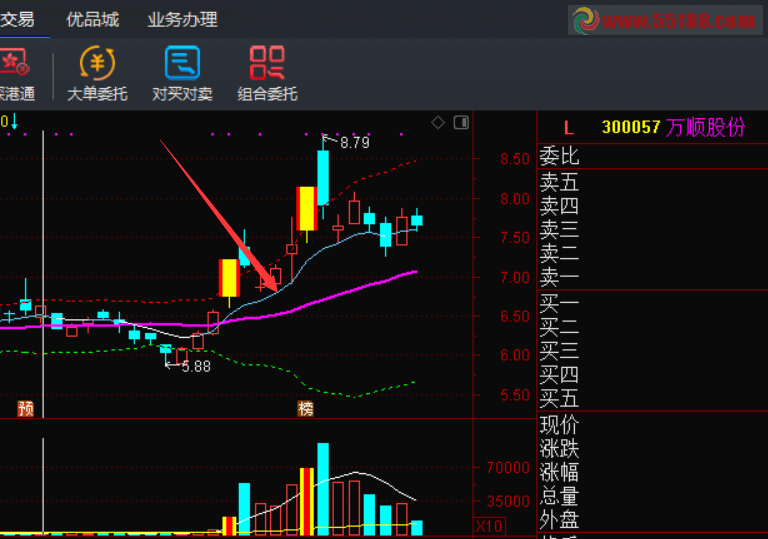Click the 5.88 low price label
The height and width of the screenshot is (539, 768).
point(195,367)
